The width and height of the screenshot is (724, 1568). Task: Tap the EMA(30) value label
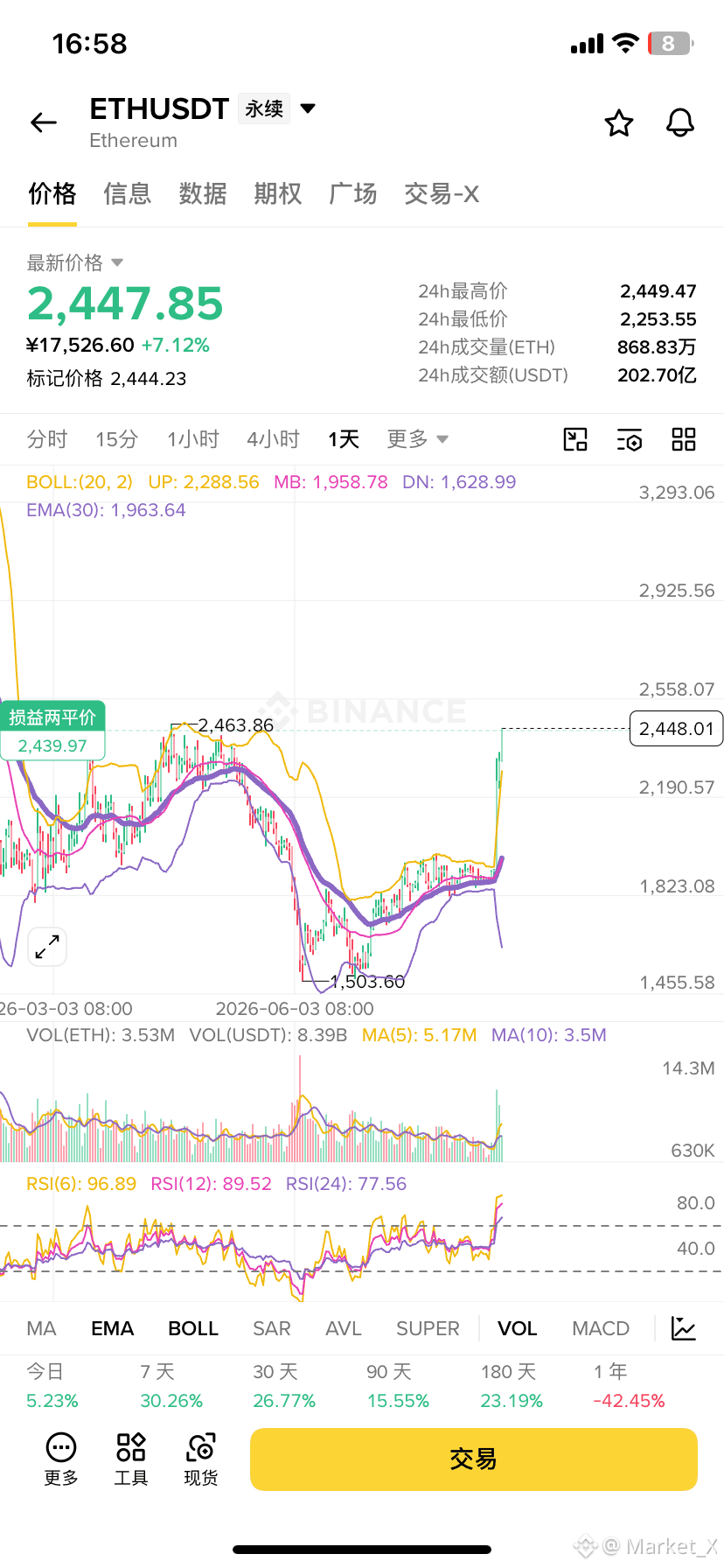(106, 510)
